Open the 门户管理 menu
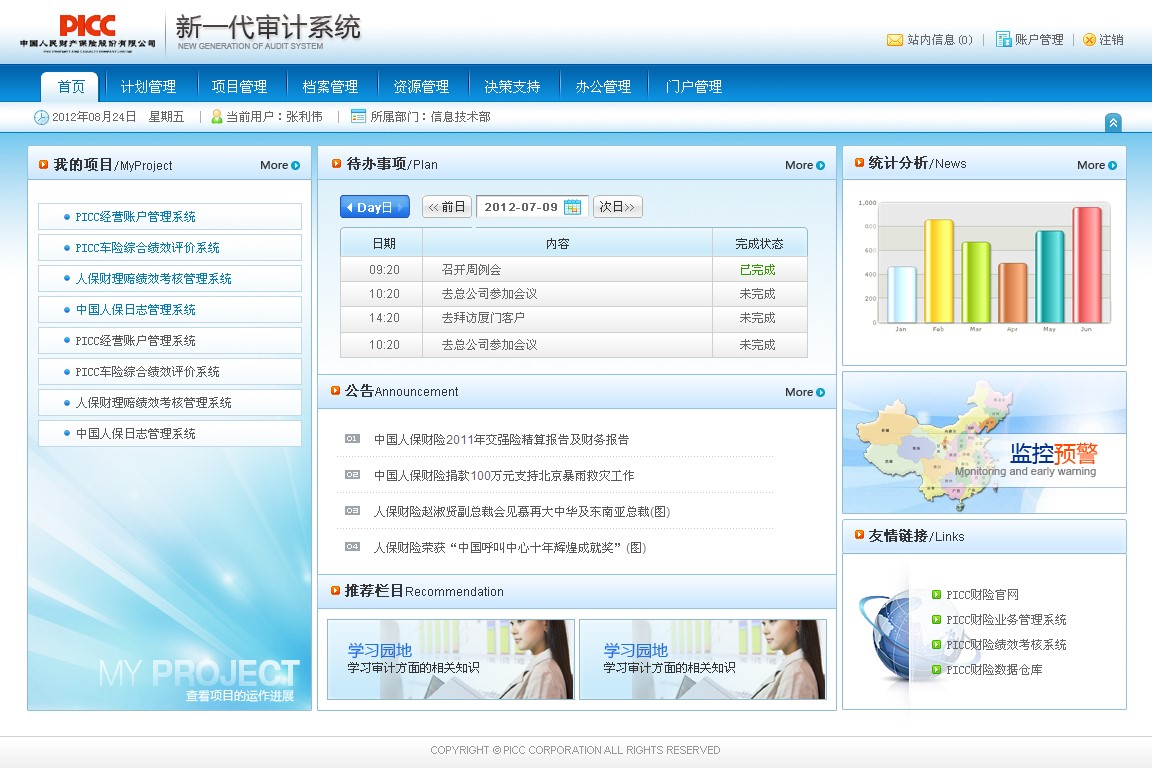The image size is (1152, 768). 694,87
